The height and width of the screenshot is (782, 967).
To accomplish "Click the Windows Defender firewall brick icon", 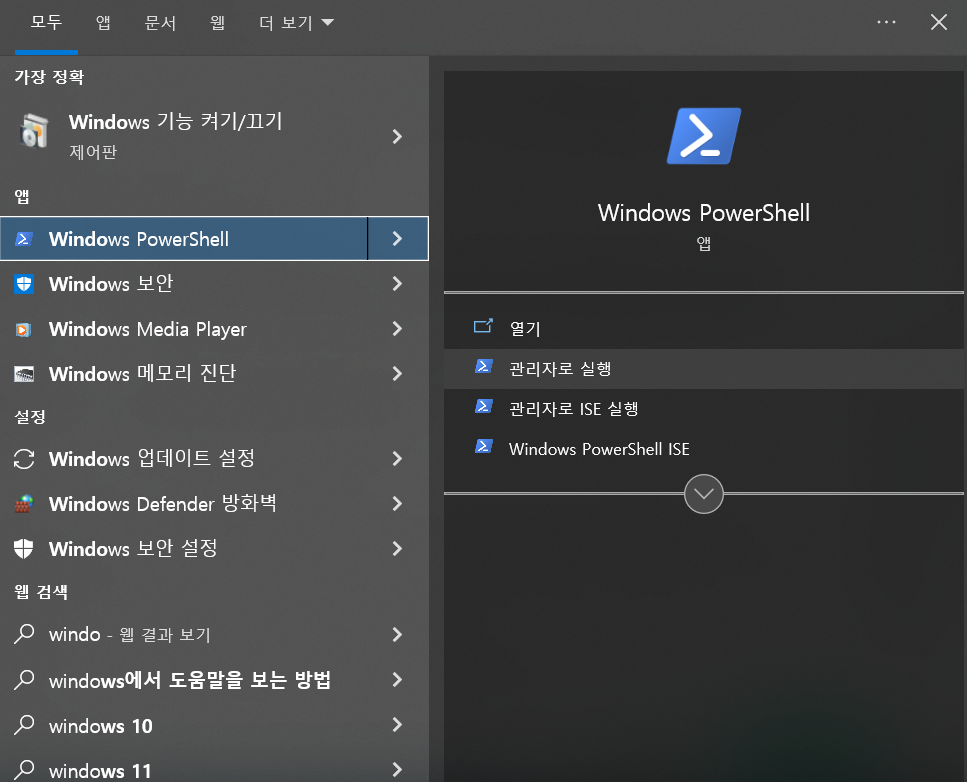I will coord(23,504).
